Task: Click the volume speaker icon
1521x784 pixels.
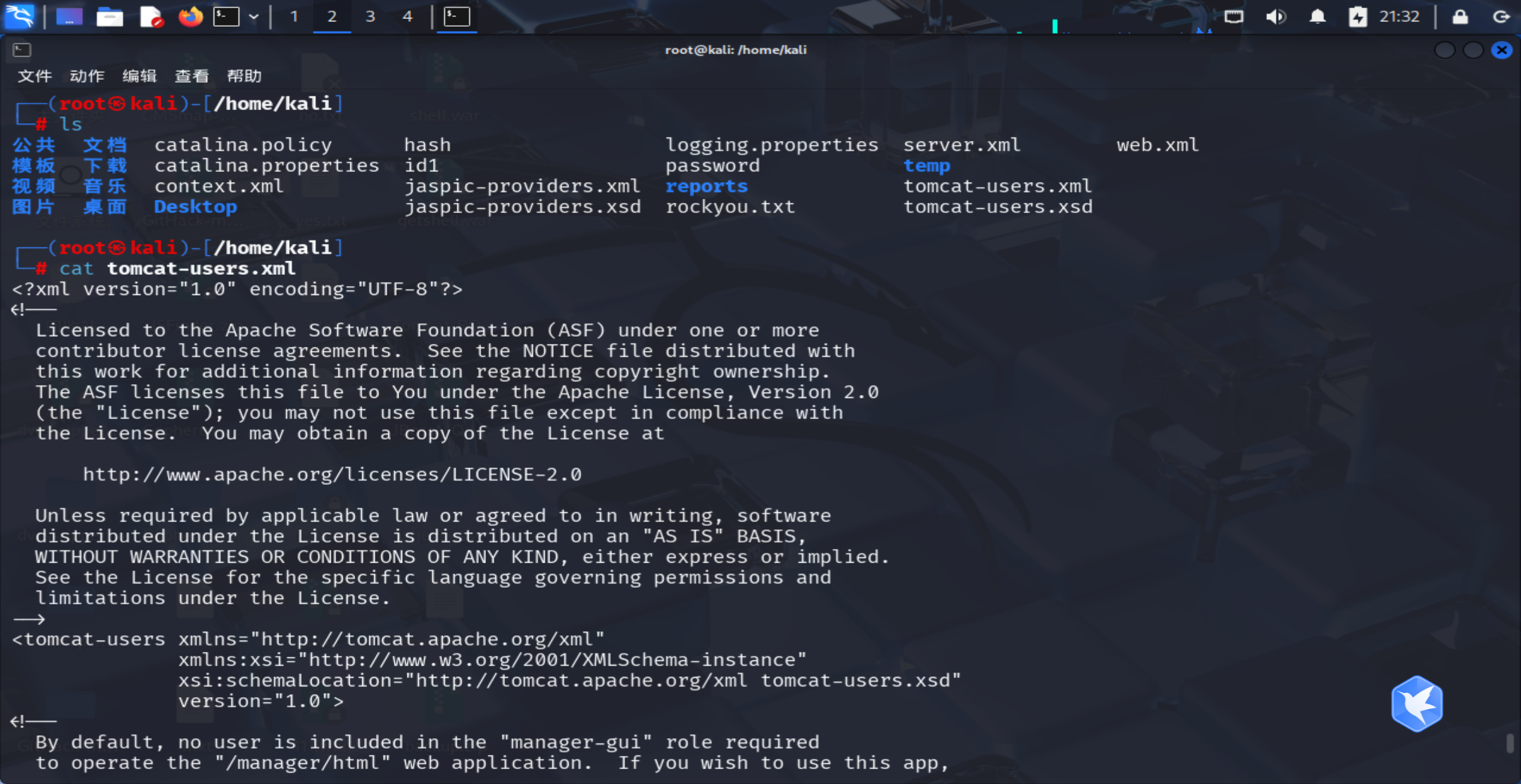Action: 1275,17
